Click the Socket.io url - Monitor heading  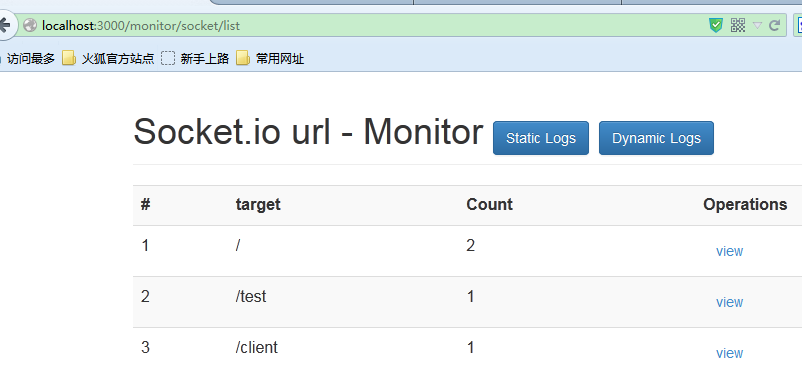pyautogui.click(x=308, y=132)
